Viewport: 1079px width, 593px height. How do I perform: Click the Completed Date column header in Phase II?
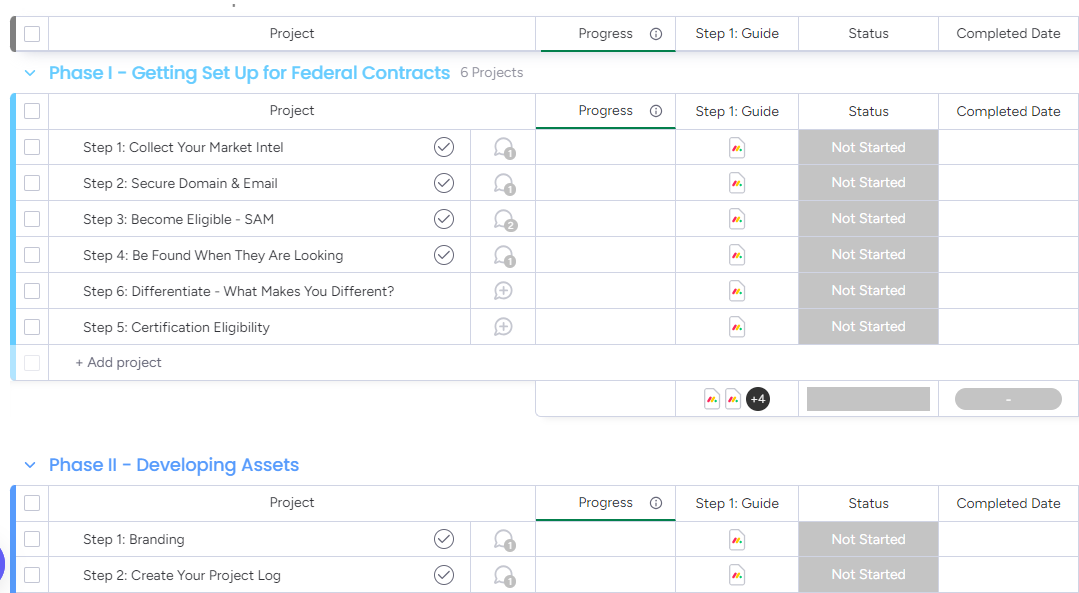click(1008, 504)
